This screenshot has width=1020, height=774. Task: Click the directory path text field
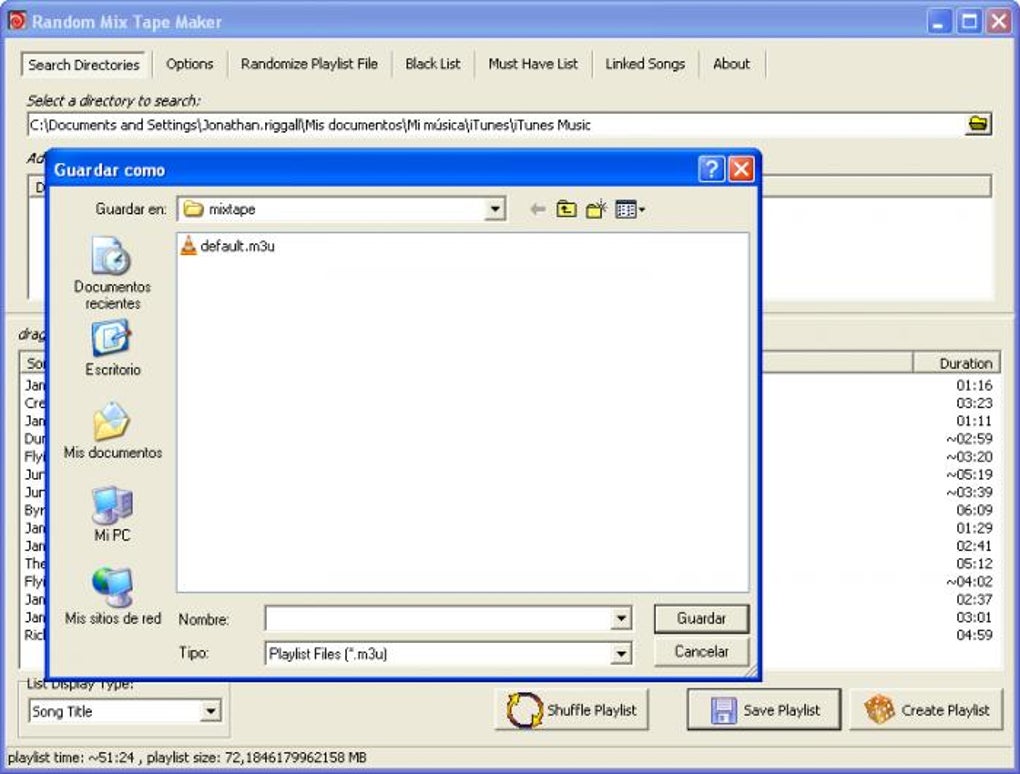(x=496, y=125)
